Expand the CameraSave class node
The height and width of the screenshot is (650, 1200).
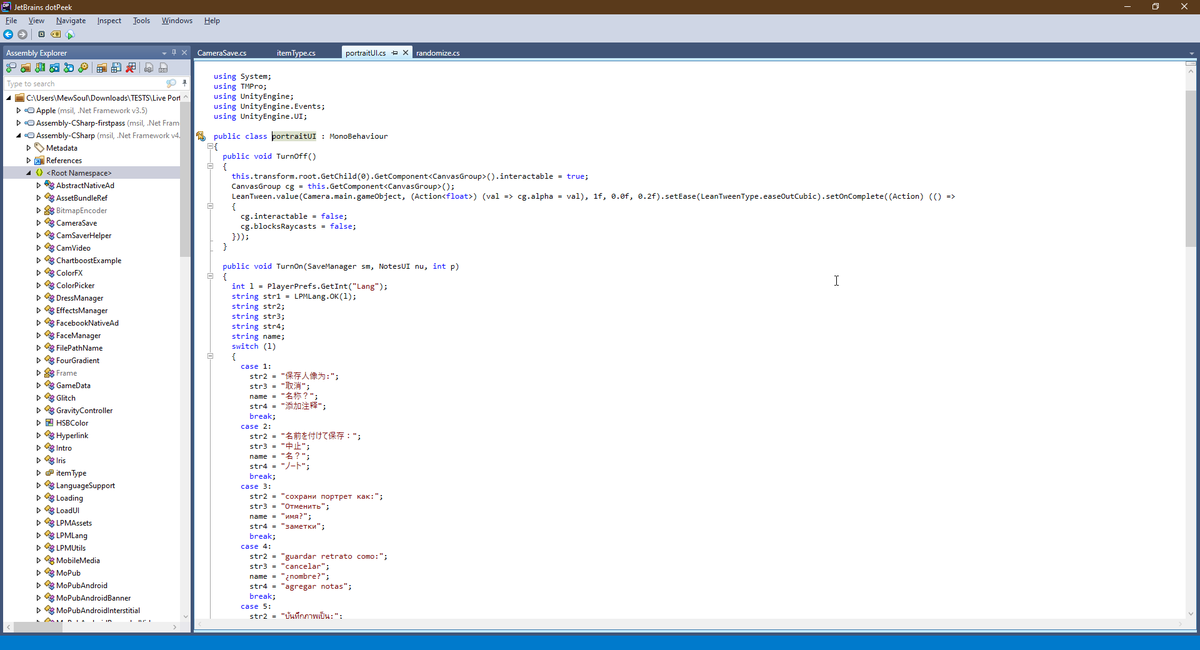[x=38, y=223]
